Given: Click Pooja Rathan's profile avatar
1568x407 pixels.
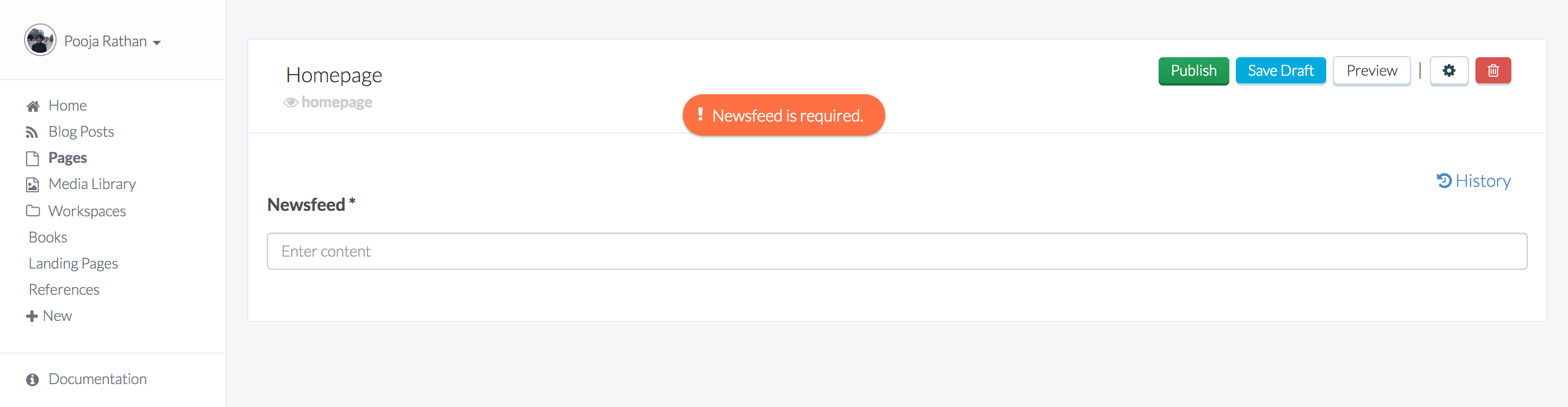Looking at the screenshot, I should tap(40, 40).
